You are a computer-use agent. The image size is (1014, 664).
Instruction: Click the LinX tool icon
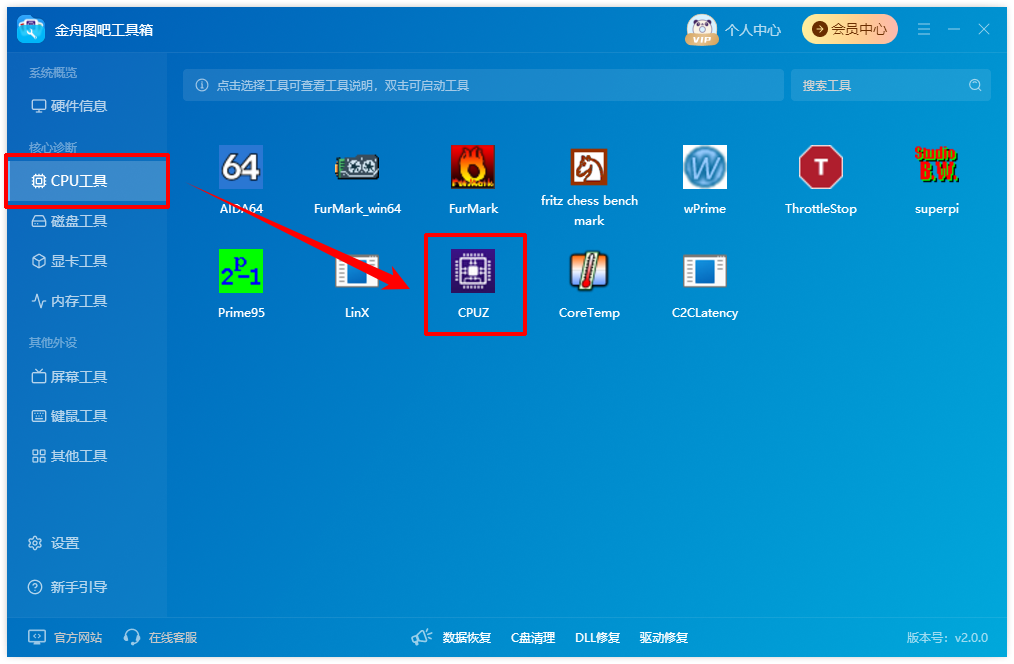357,271
